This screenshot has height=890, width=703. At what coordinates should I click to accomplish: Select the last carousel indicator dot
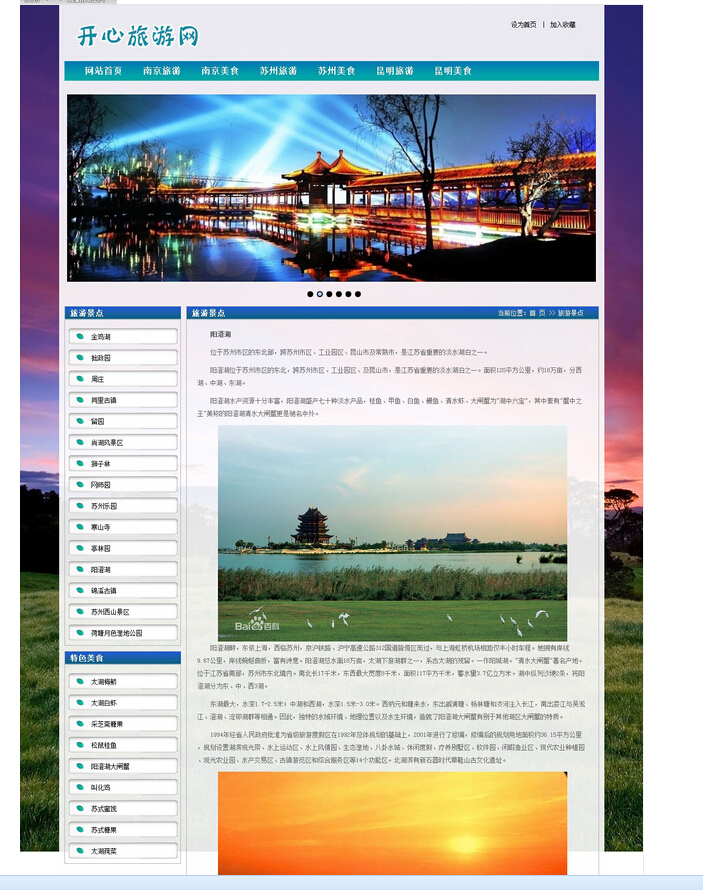click(x=358, y=294)
